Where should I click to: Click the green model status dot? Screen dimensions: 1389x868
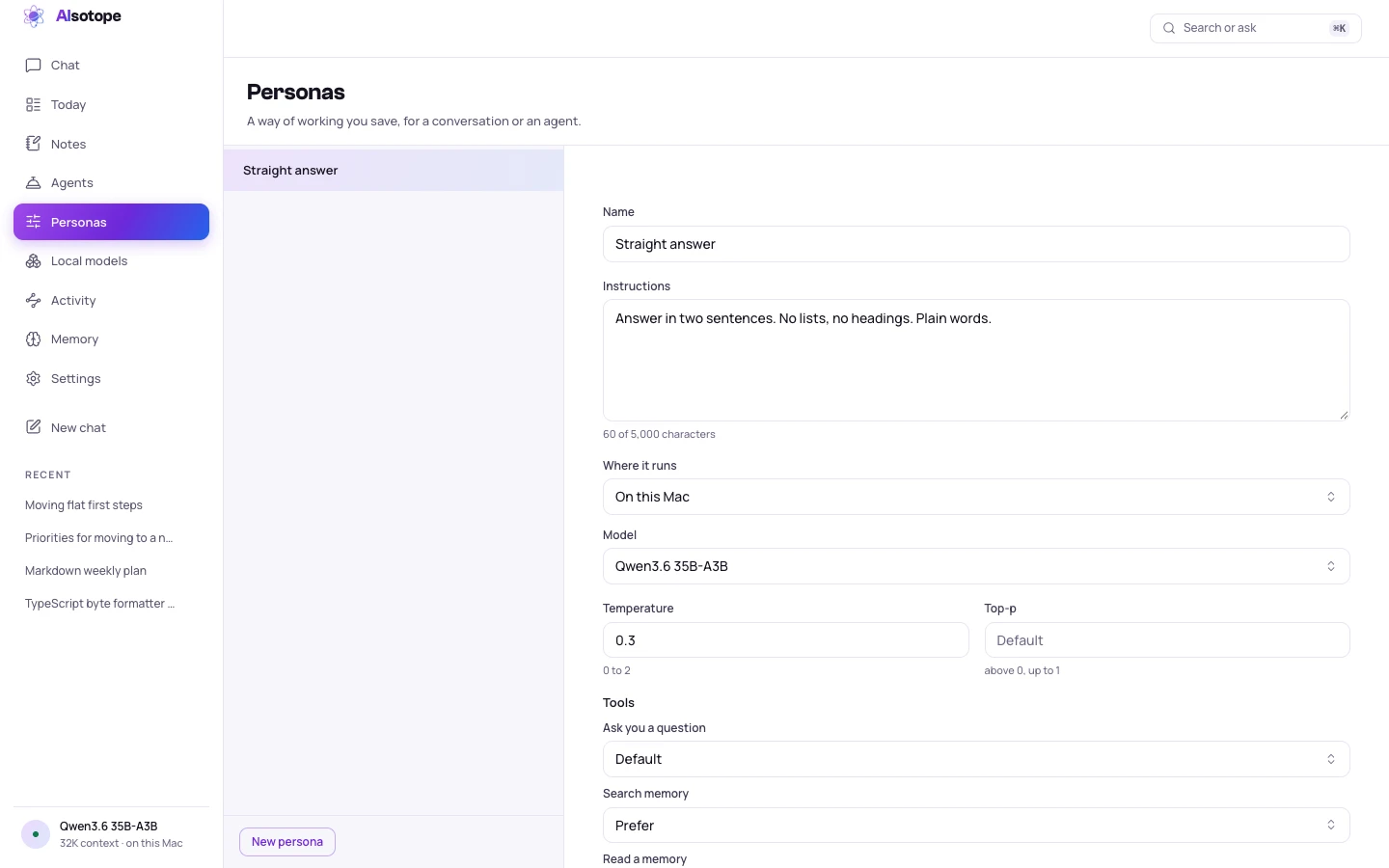coord(36,834)
